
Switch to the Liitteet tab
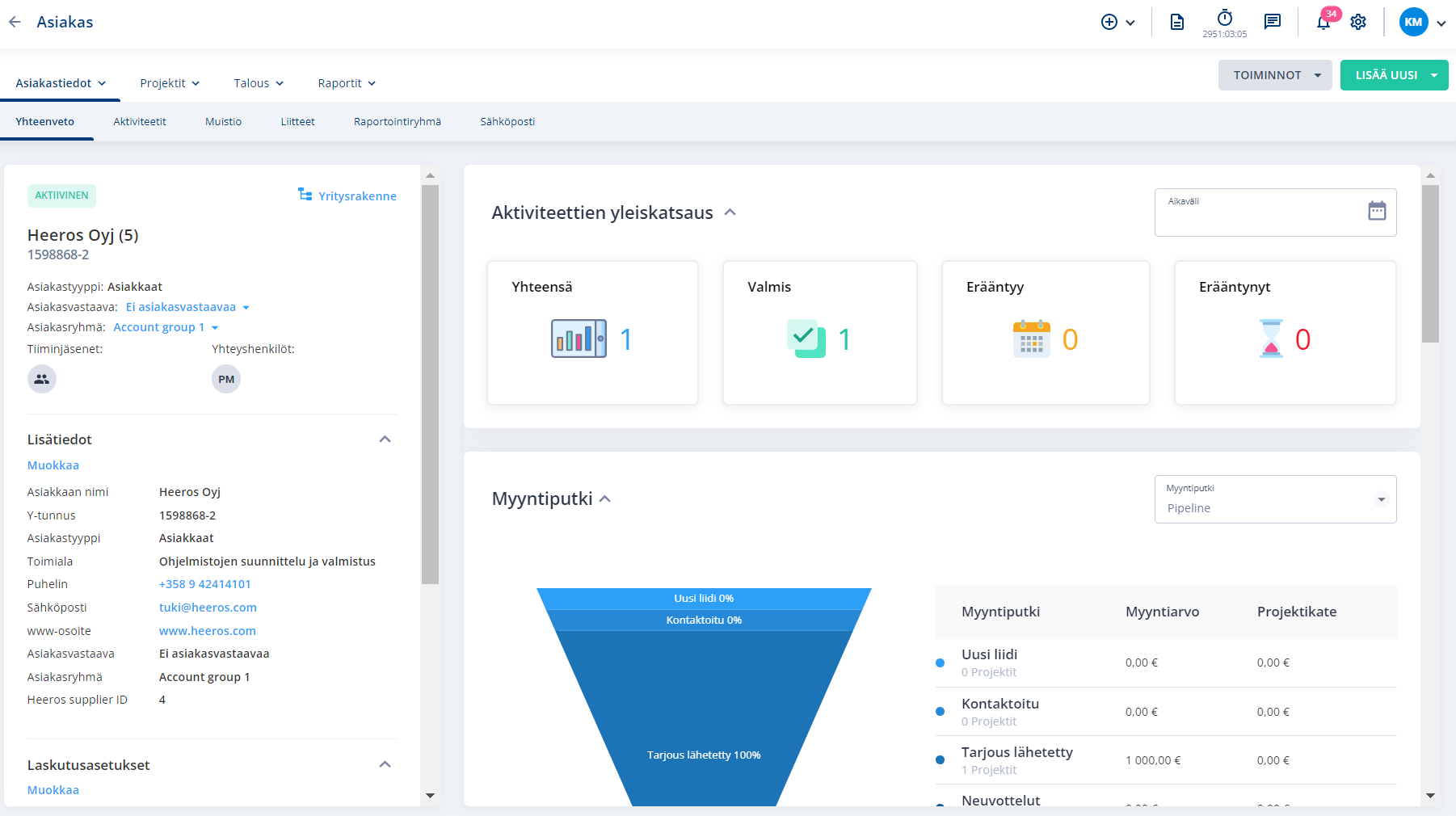pyautogui.click(x=298, y=121)
